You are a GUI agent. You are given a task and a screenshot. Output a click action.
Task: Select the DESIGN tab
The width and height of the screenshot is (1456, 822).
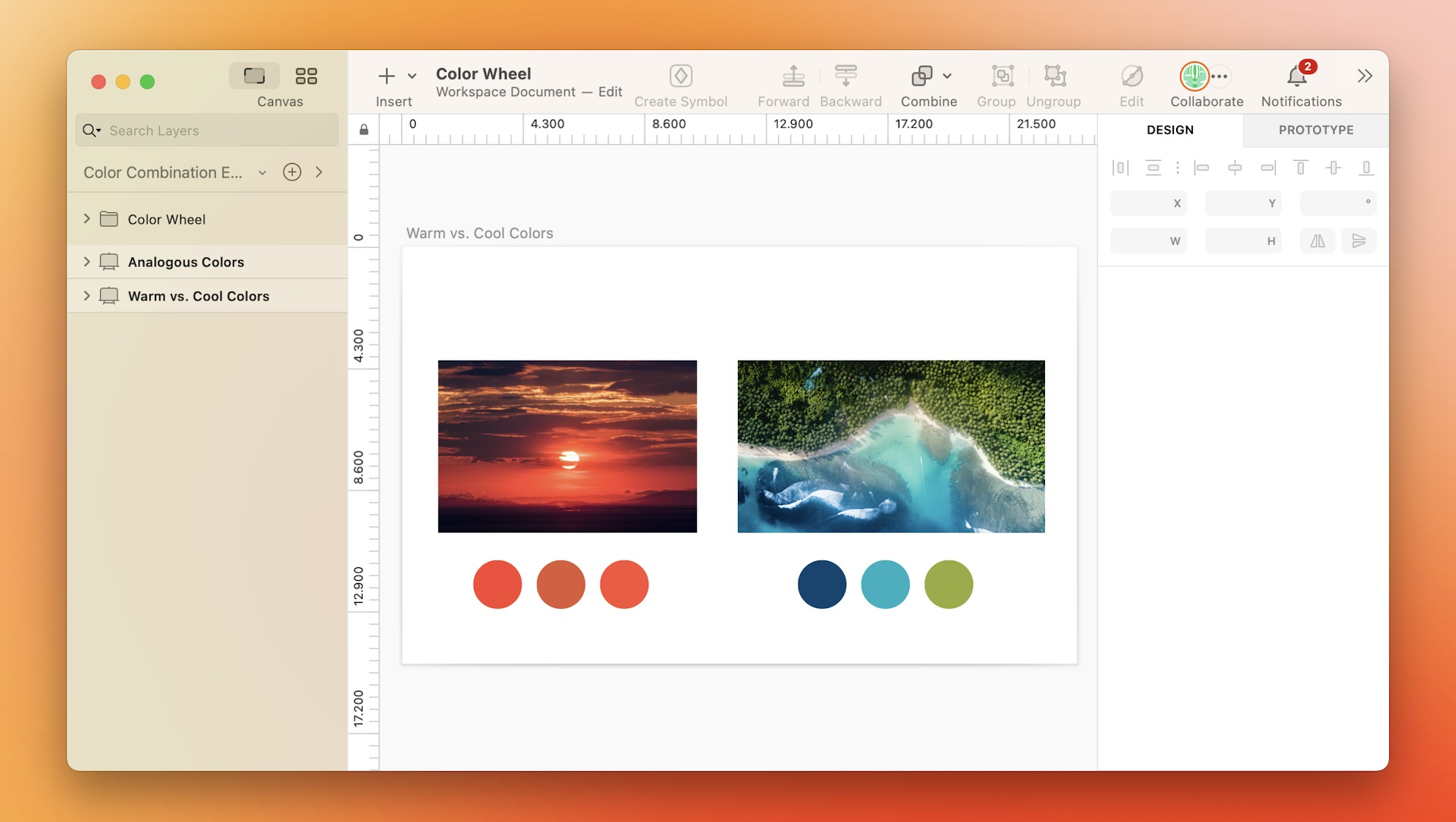[1169, 130]
